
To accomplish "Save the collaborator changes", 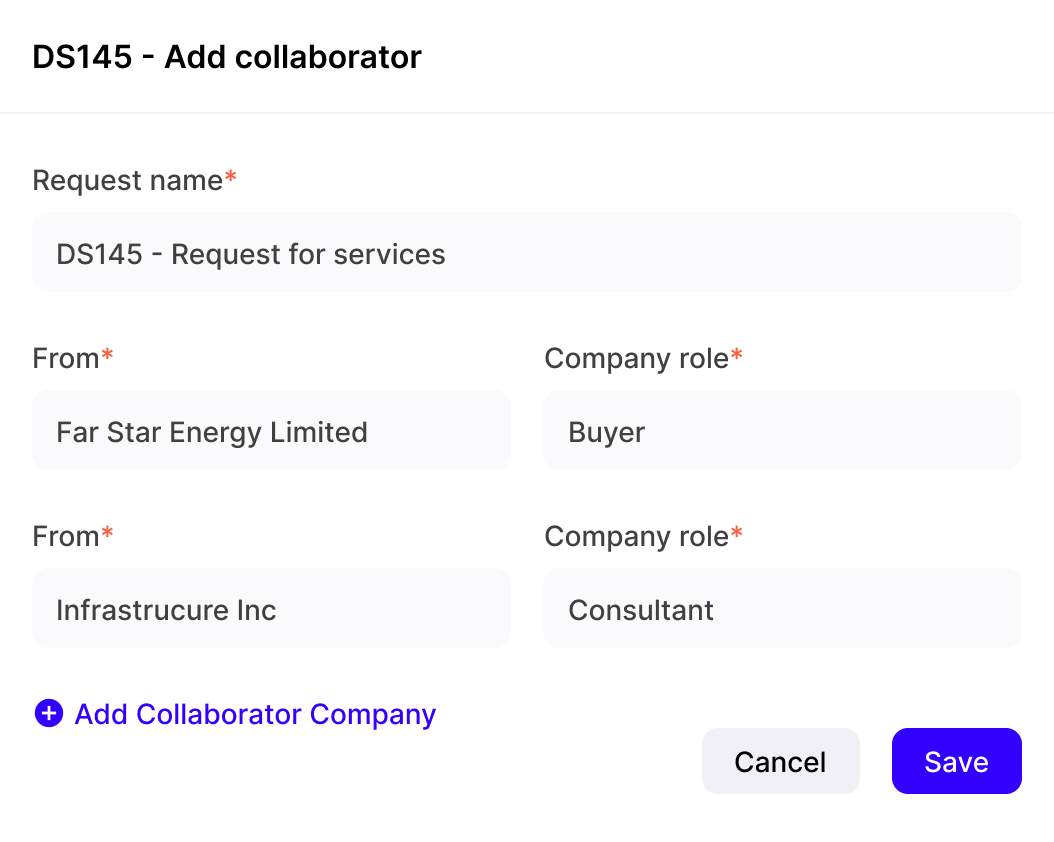I will (956, 762).
